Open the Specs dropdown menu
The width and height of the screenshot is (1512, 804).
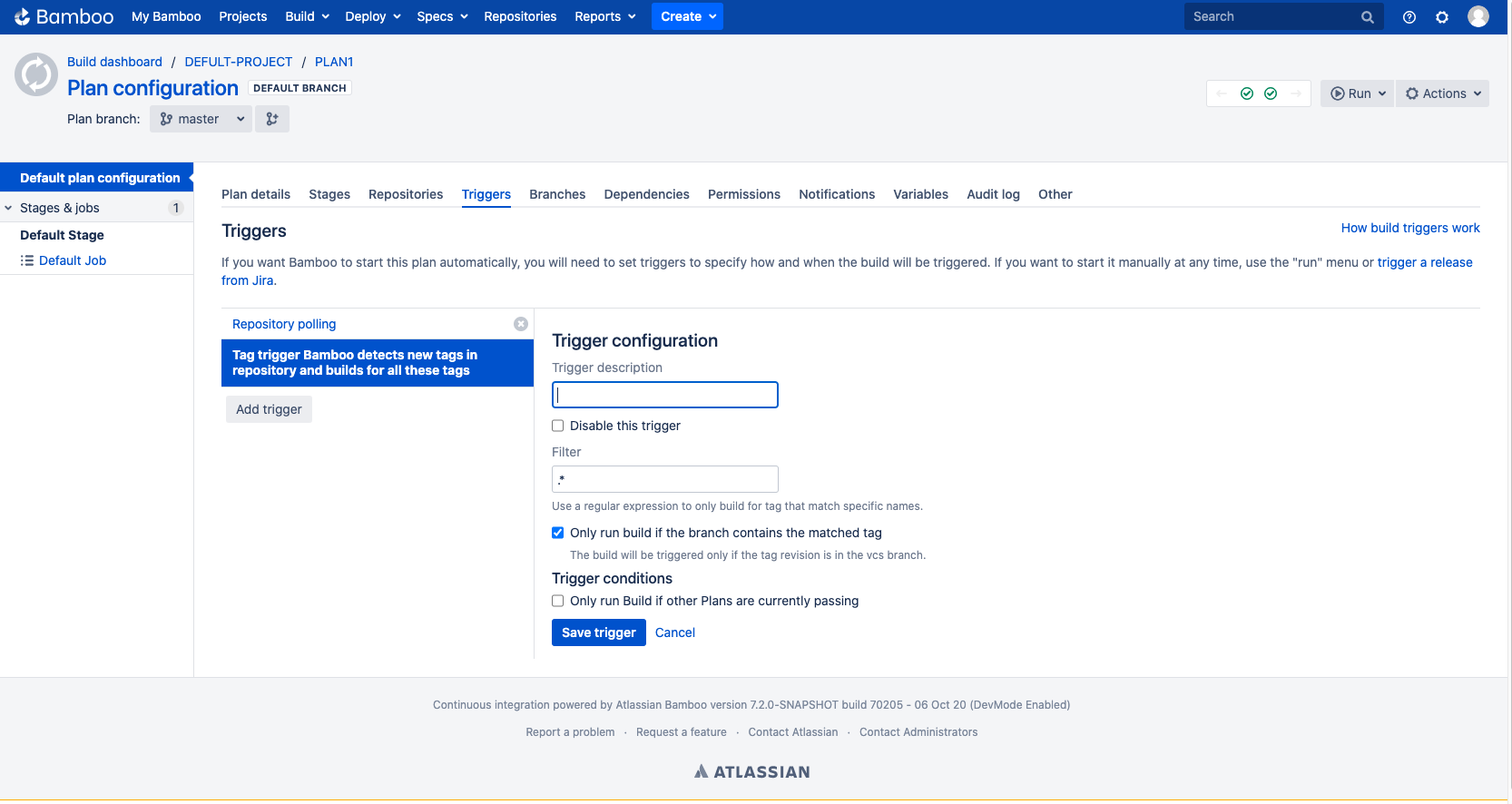442,16
